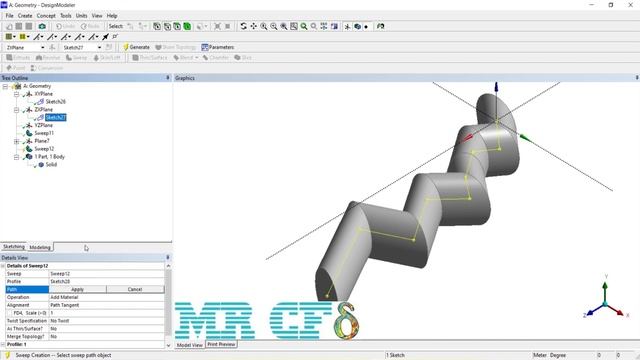Click the Sweep tool in toolbar

pos(76,58)
